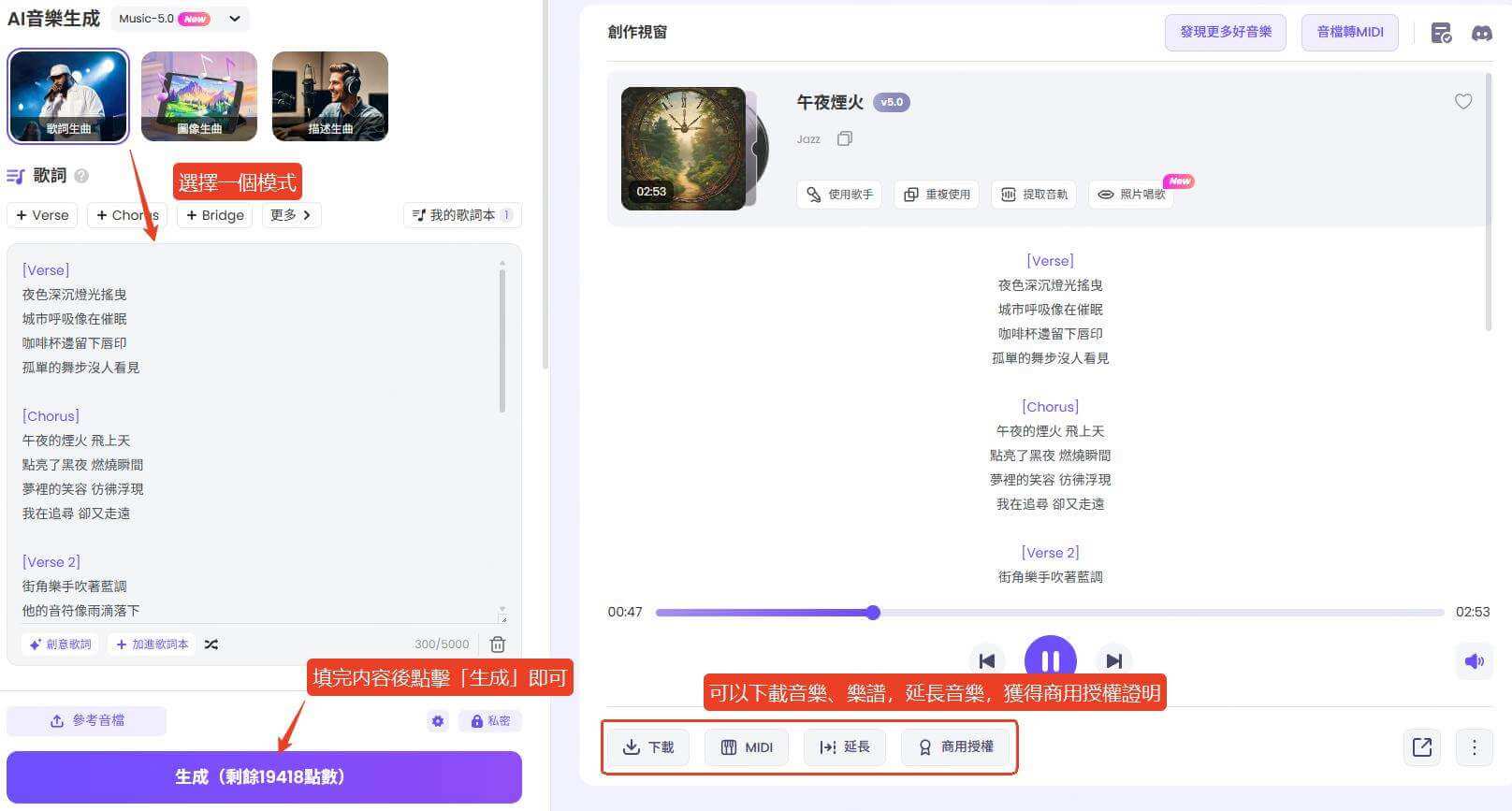Click 照片唱歌 photo singing button
1512x811 pixels.
[1131, 195]
